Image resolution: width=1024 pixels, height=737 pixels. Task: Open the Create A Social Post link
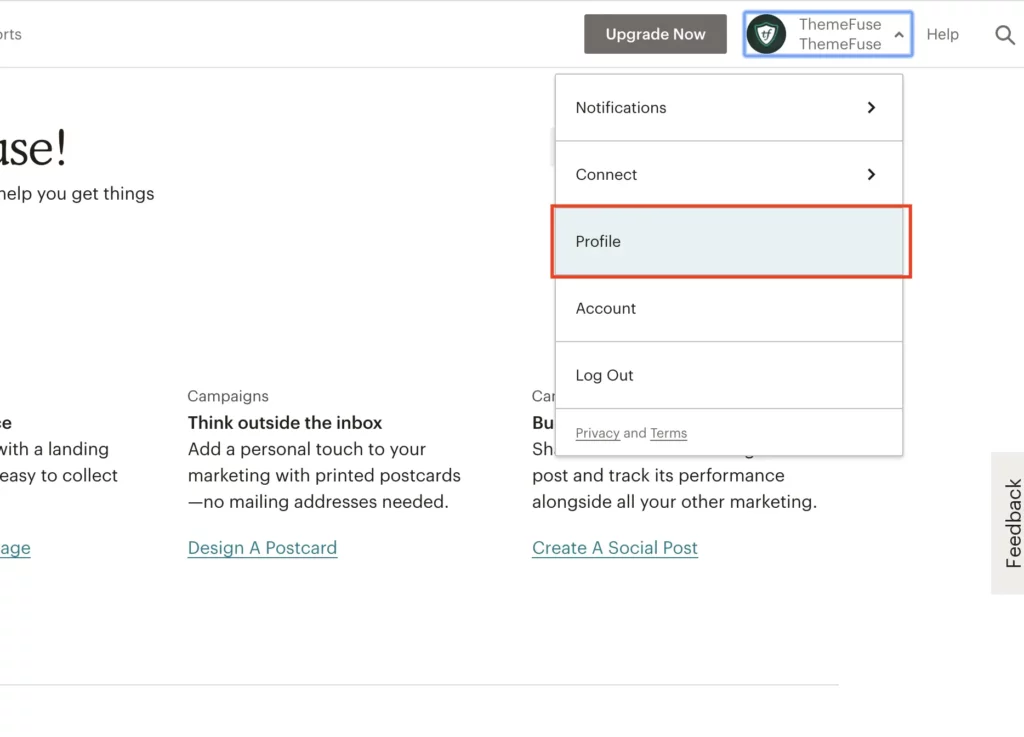(x=614, y=547)
